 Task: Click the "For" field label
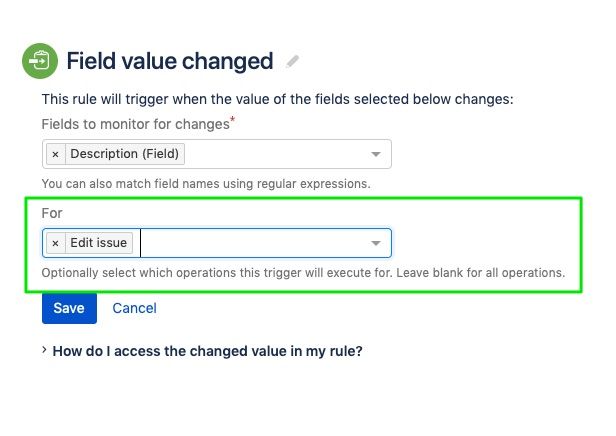(52, 213)
